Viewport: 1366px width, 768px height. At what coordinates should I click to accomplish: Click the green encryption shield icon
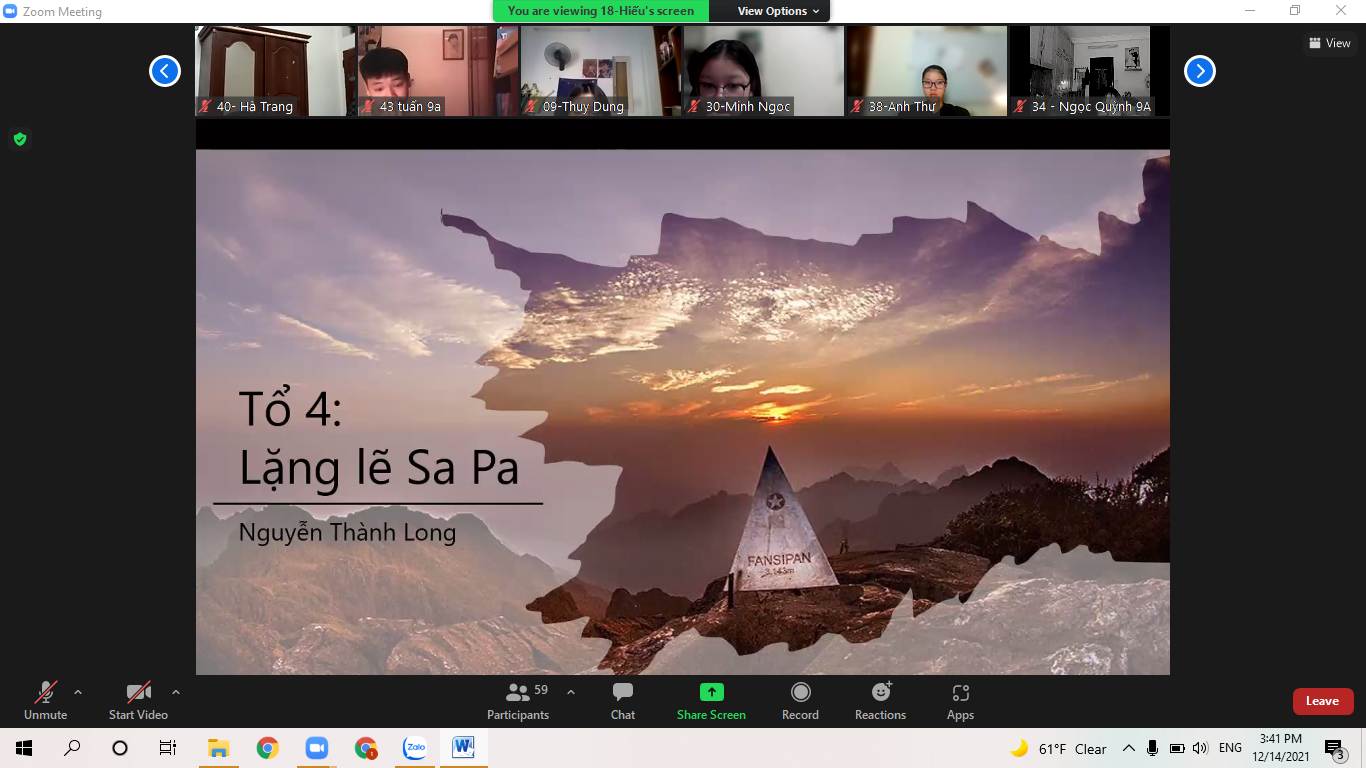click(19, 139)
